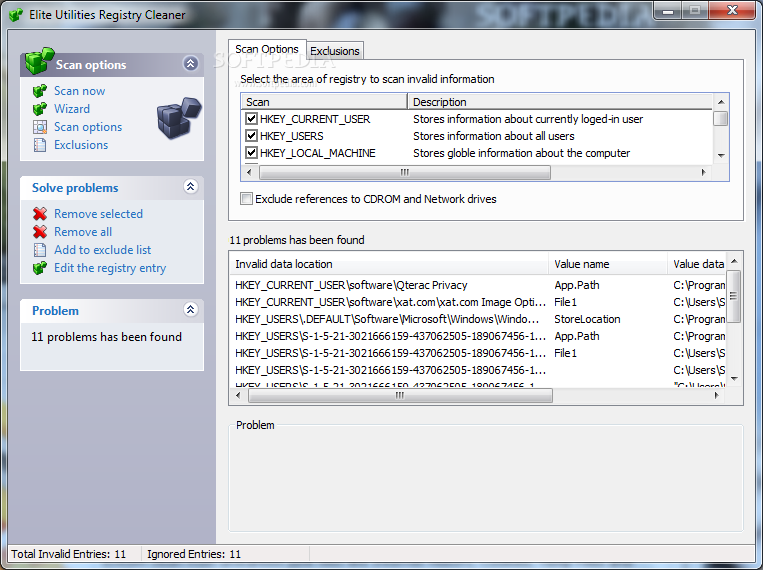The height and width of the screenshot is (570, 763).
Task: Start a scan with Scan now link
Action: pos(79,91)
